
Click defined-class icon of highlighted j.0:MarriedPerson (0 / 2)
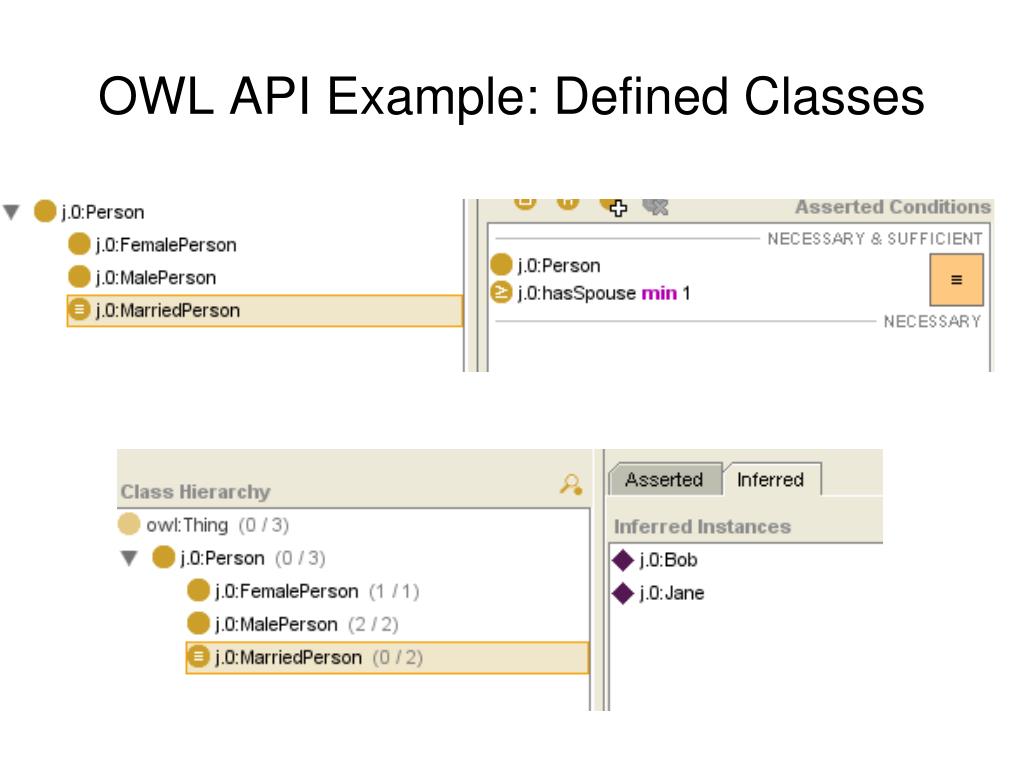click(199, 656)
